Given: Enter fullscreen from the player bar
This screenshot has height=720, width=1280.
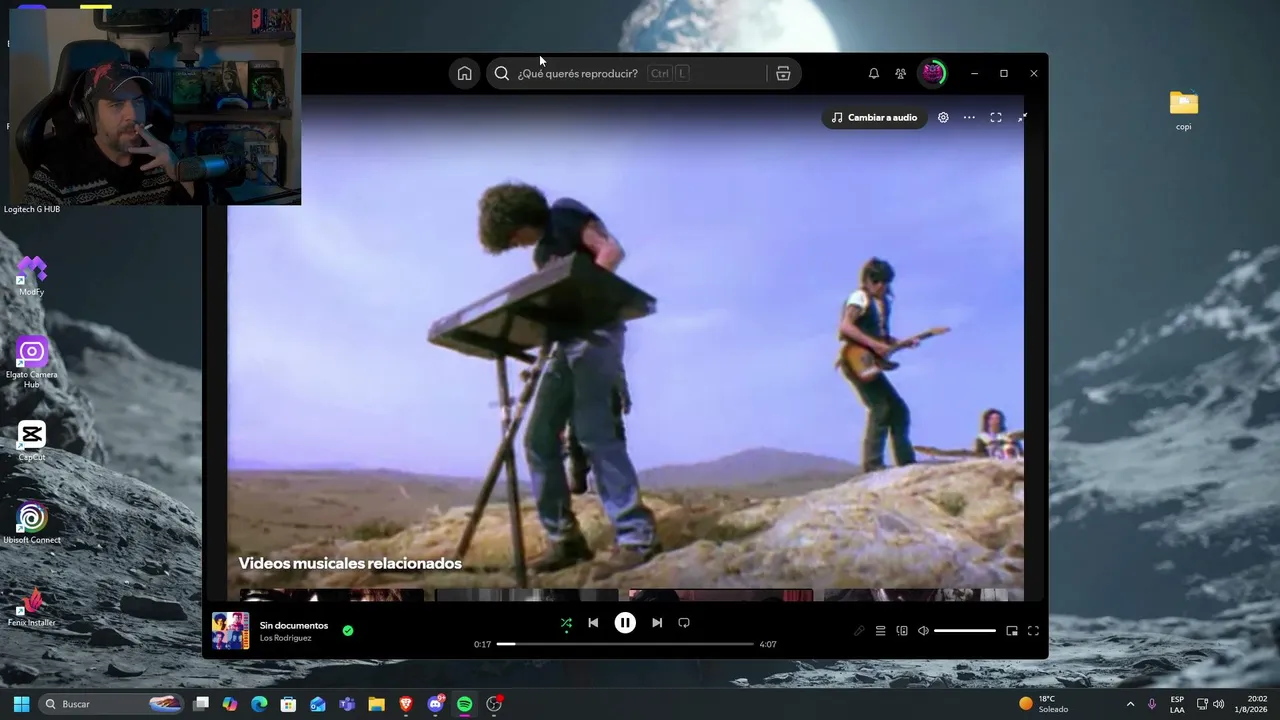Looking at the screenshot, I should [x=1033, y=631].
